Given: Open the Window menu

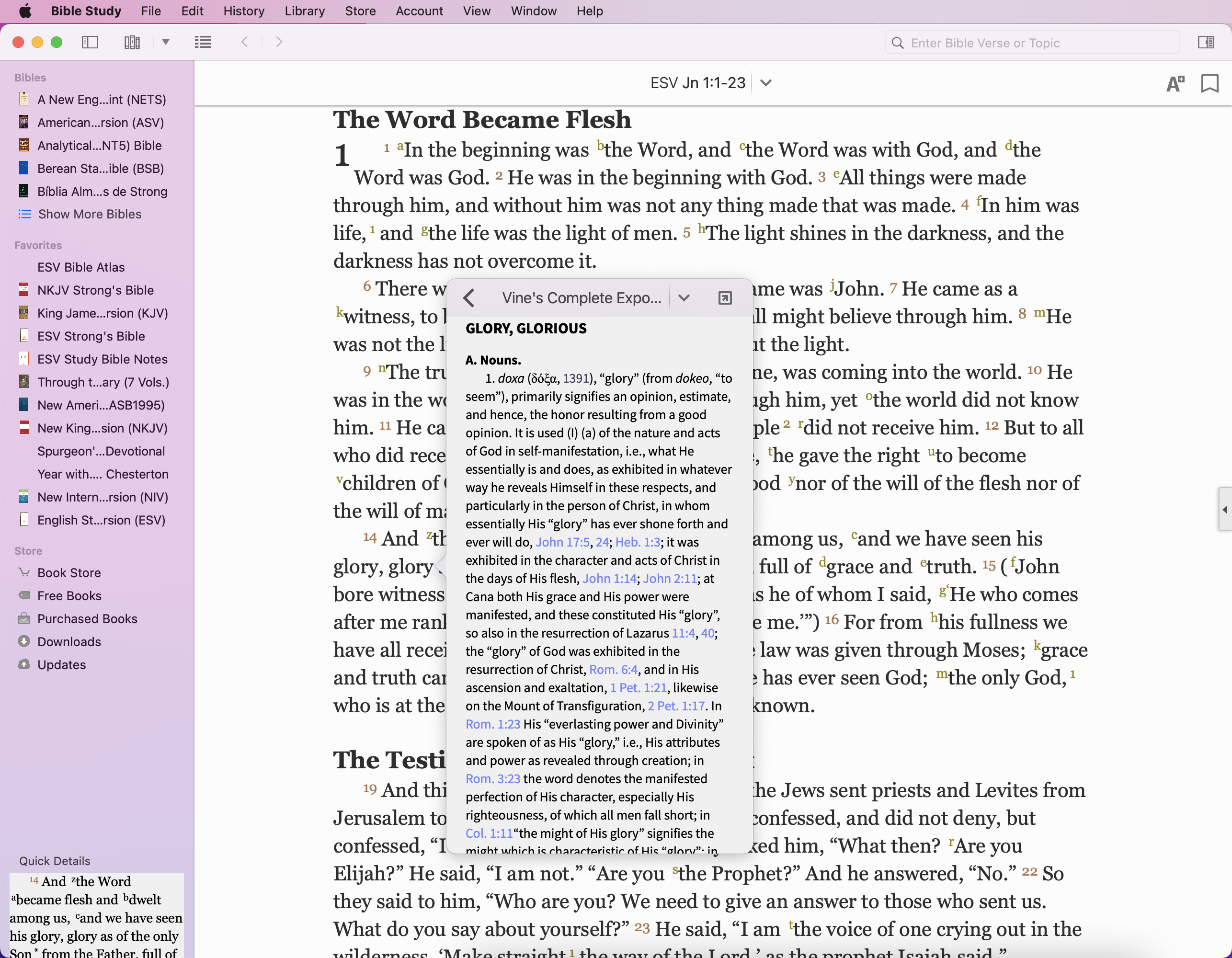Looking at the screenshot, I should 534,11.
